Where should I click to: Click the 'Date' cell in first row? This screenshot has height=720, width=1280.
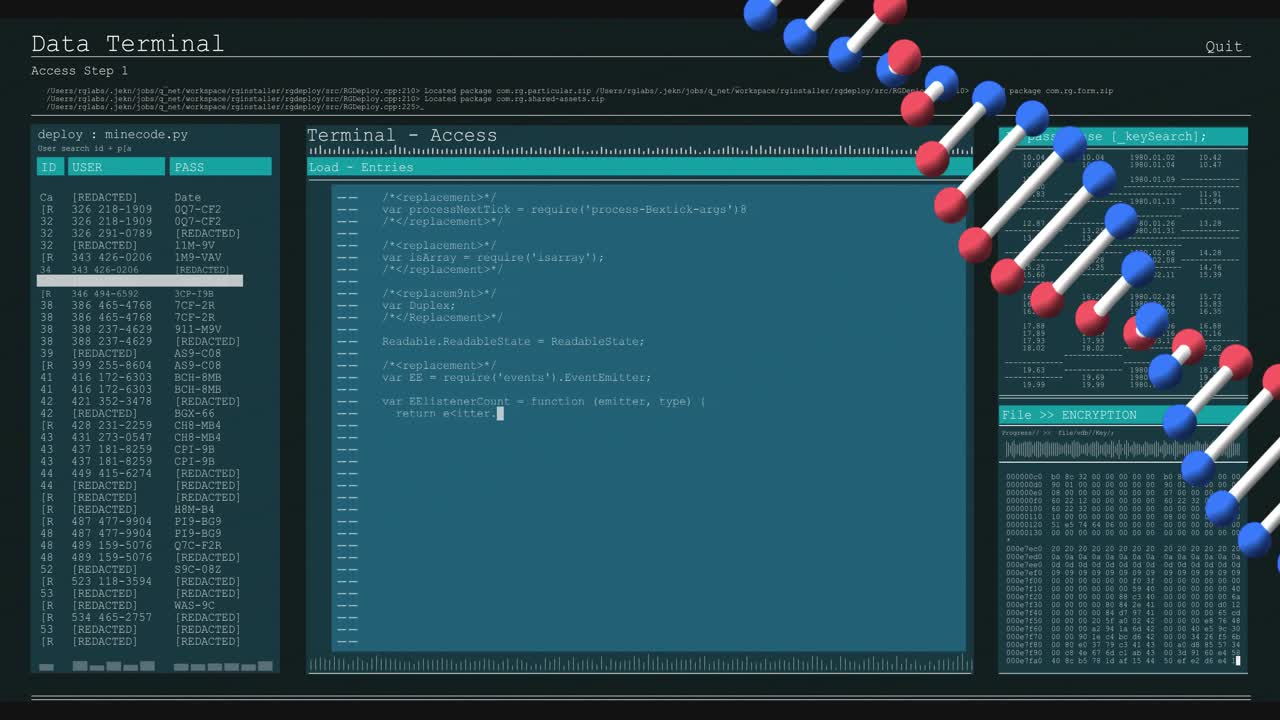point(187,197)
